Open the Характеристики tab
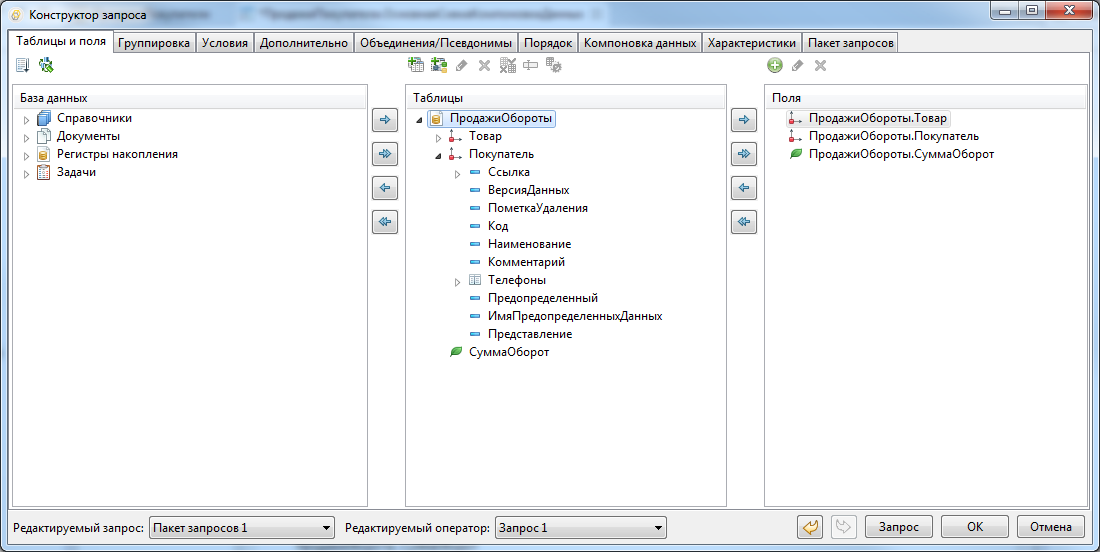The height and width of the screenshot is (552, 1100). (x=751, y=43)
